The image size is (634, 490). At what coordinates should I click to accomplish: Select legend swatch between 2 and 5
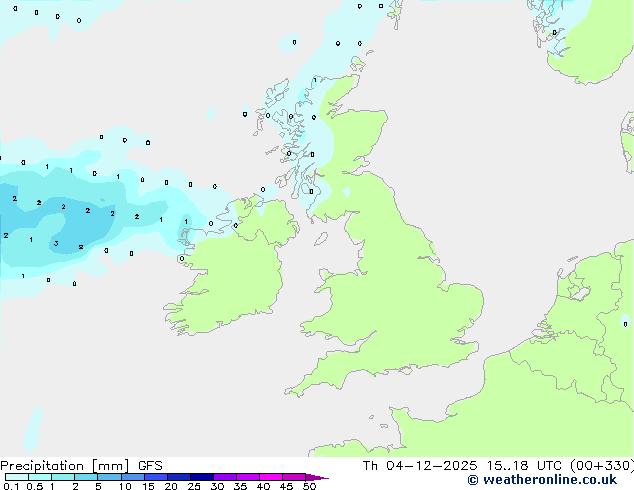click(x=86, y=477)
